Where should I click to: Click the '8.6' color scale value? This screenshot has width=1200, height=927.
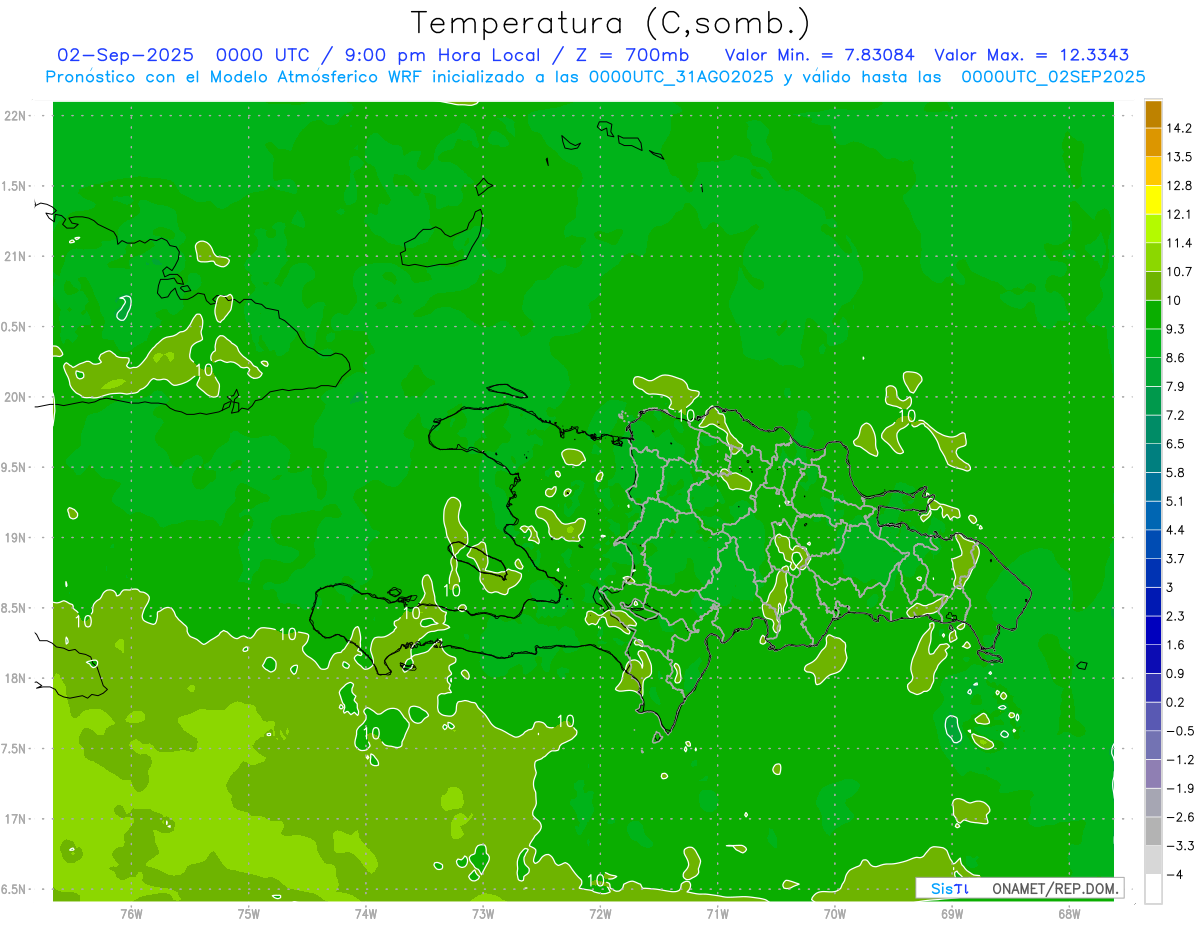point(1176,358)
